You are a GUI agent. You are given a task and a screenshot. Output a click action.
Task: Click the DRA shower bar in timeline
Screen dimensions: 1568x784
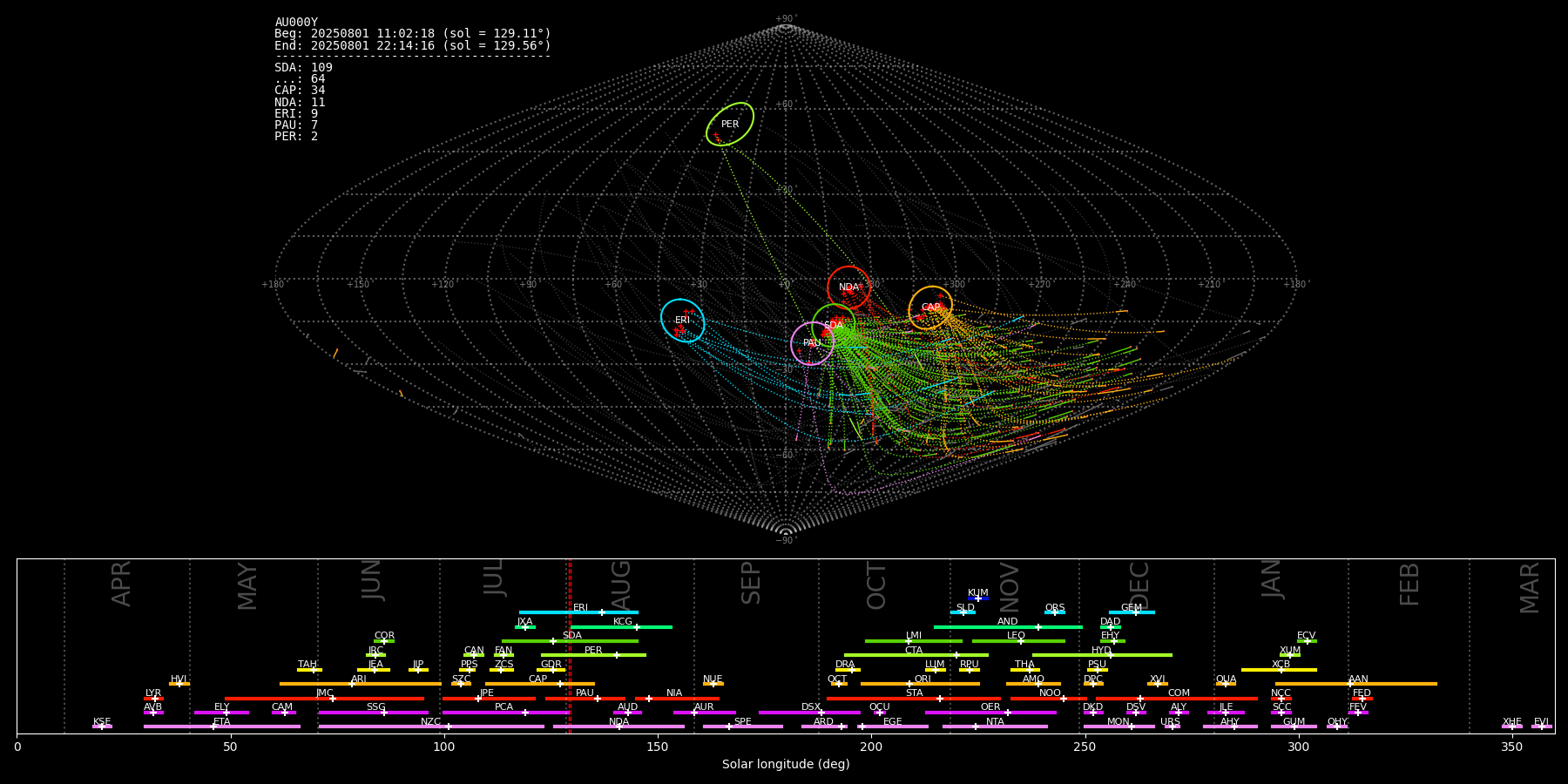pos(848,670)
